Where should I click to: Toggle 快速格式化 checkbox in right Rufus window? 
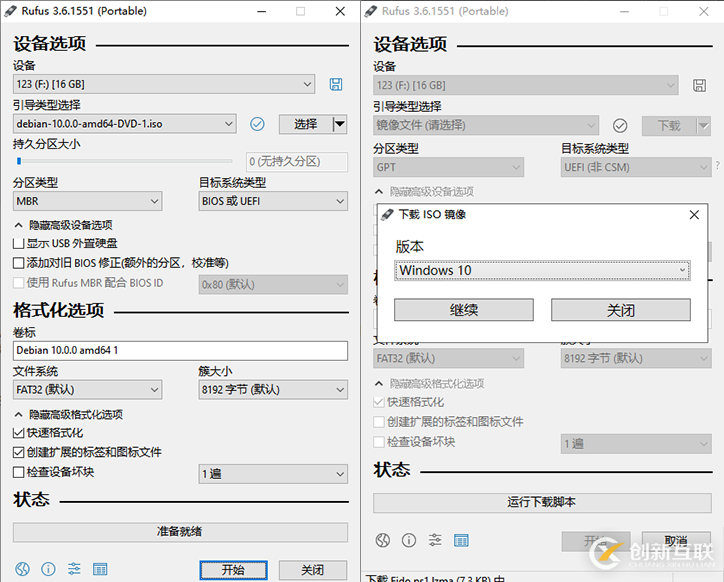point(379,402)
